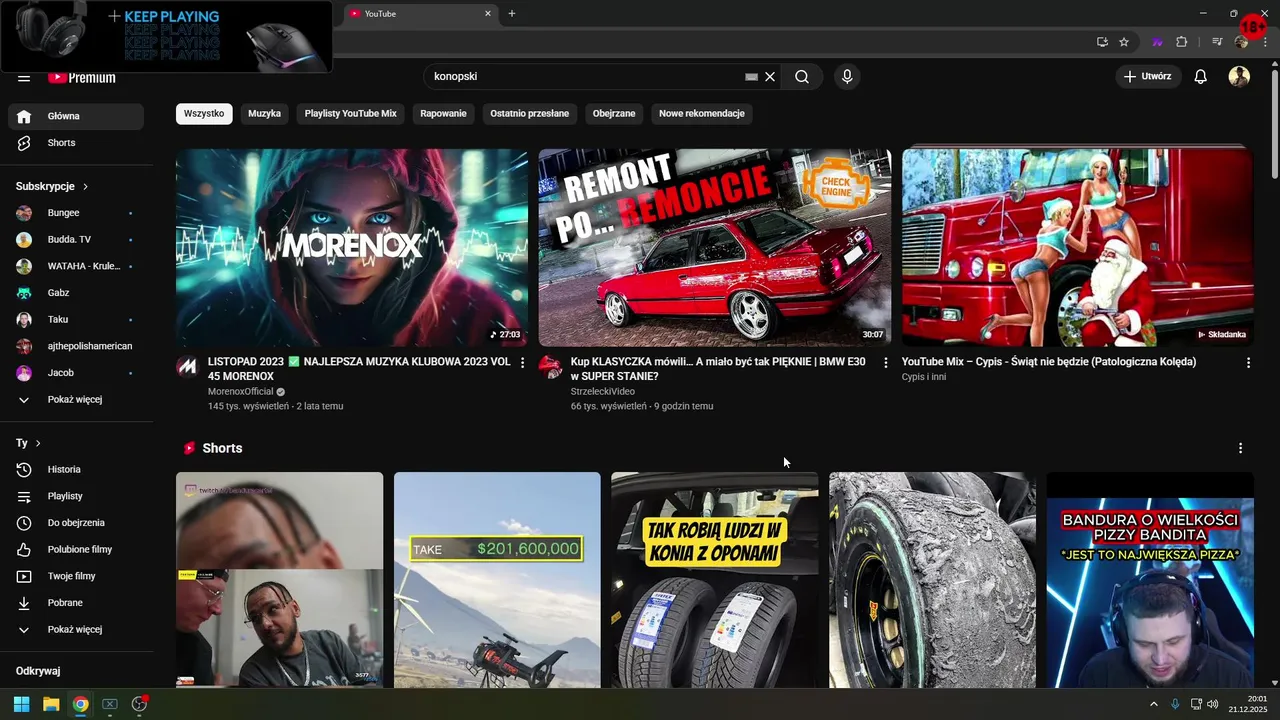Open more actions for the BMW E30 video
This screenshot has width=1280, height=720.
point(885,362)
